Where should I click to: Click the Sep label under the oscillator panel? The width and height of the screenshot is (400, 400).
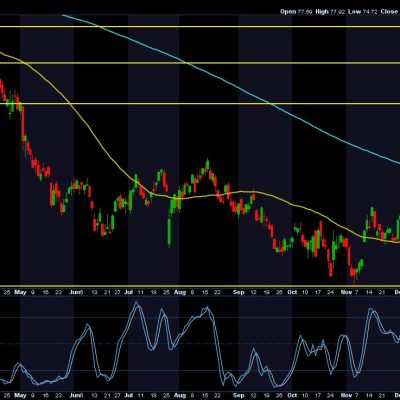click(238, 395)
